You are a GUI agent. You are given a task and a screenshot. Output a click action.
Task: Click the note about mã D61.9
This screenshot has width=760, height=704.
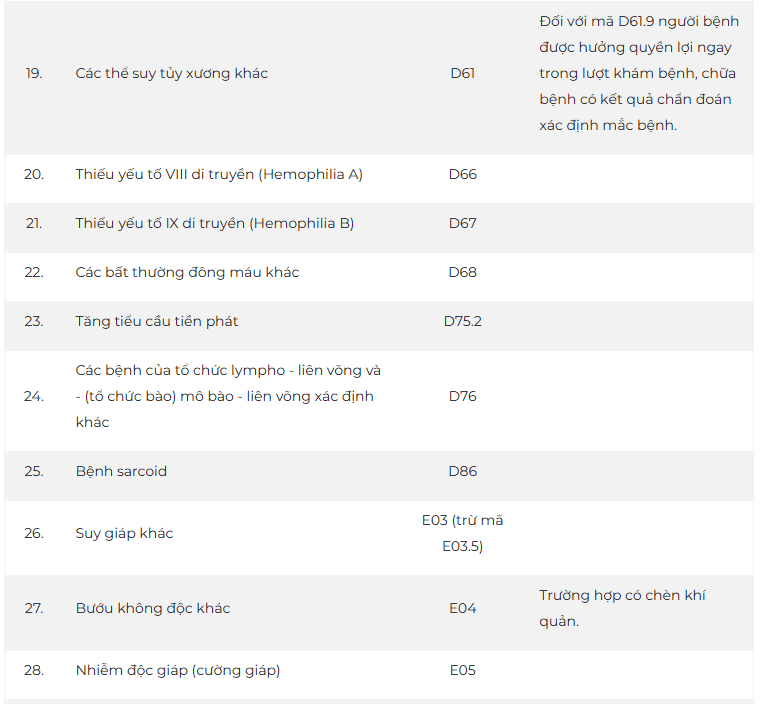(x=638, y=74)
